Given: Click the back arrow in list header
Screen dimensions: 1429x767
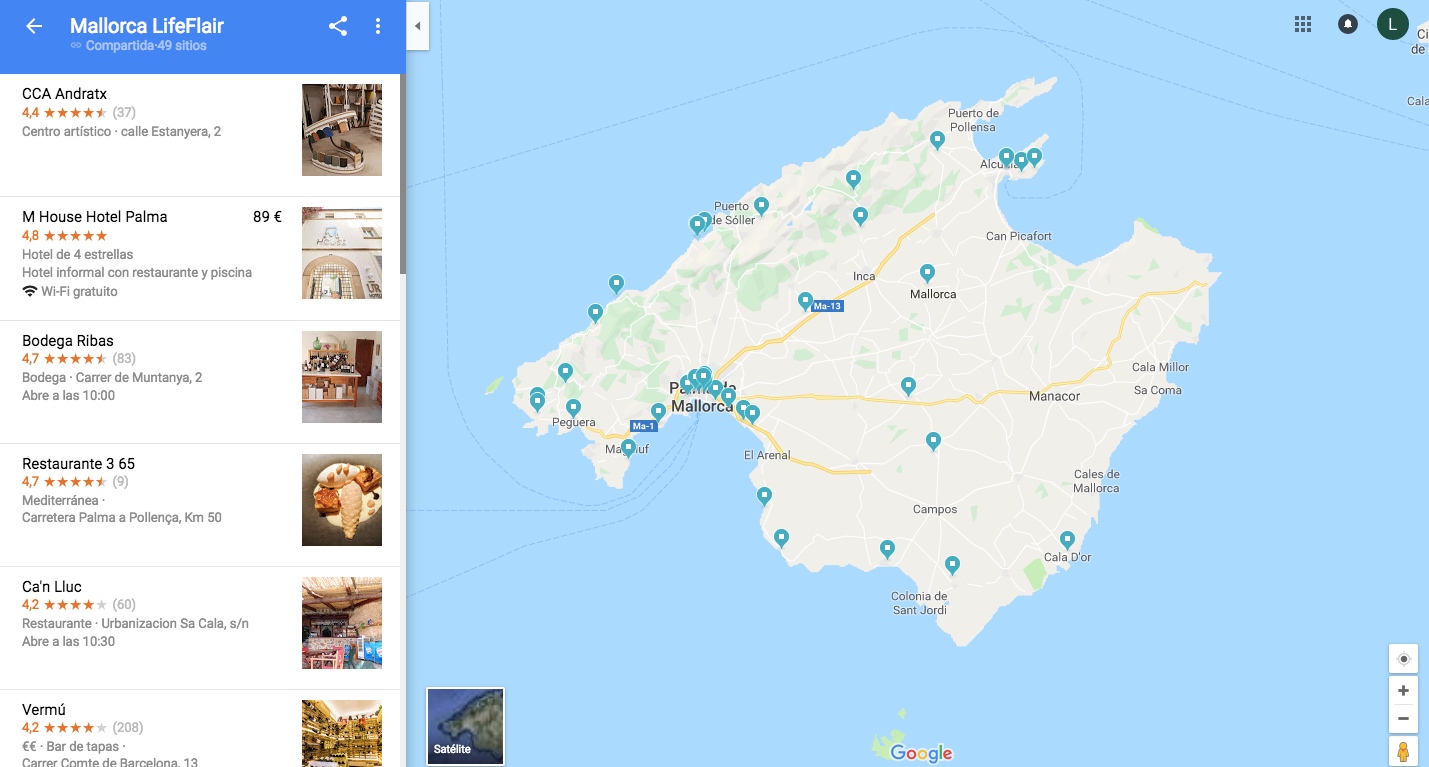Looking at the screenshot, I should click(34, 27).
